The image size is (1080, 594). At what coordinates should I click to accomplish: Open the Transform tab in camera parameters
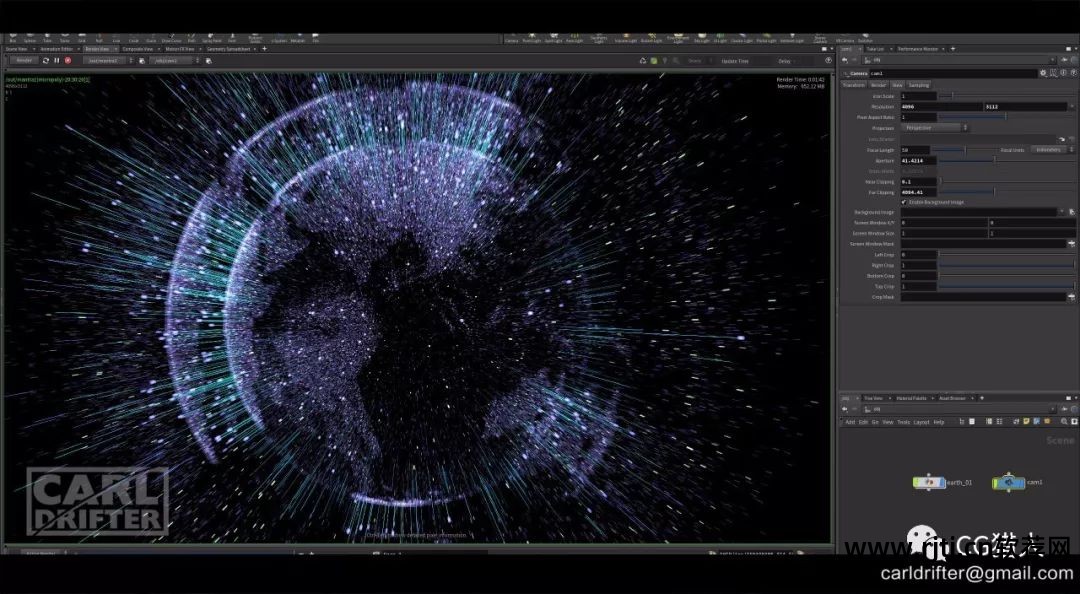(x=853, y=85)
